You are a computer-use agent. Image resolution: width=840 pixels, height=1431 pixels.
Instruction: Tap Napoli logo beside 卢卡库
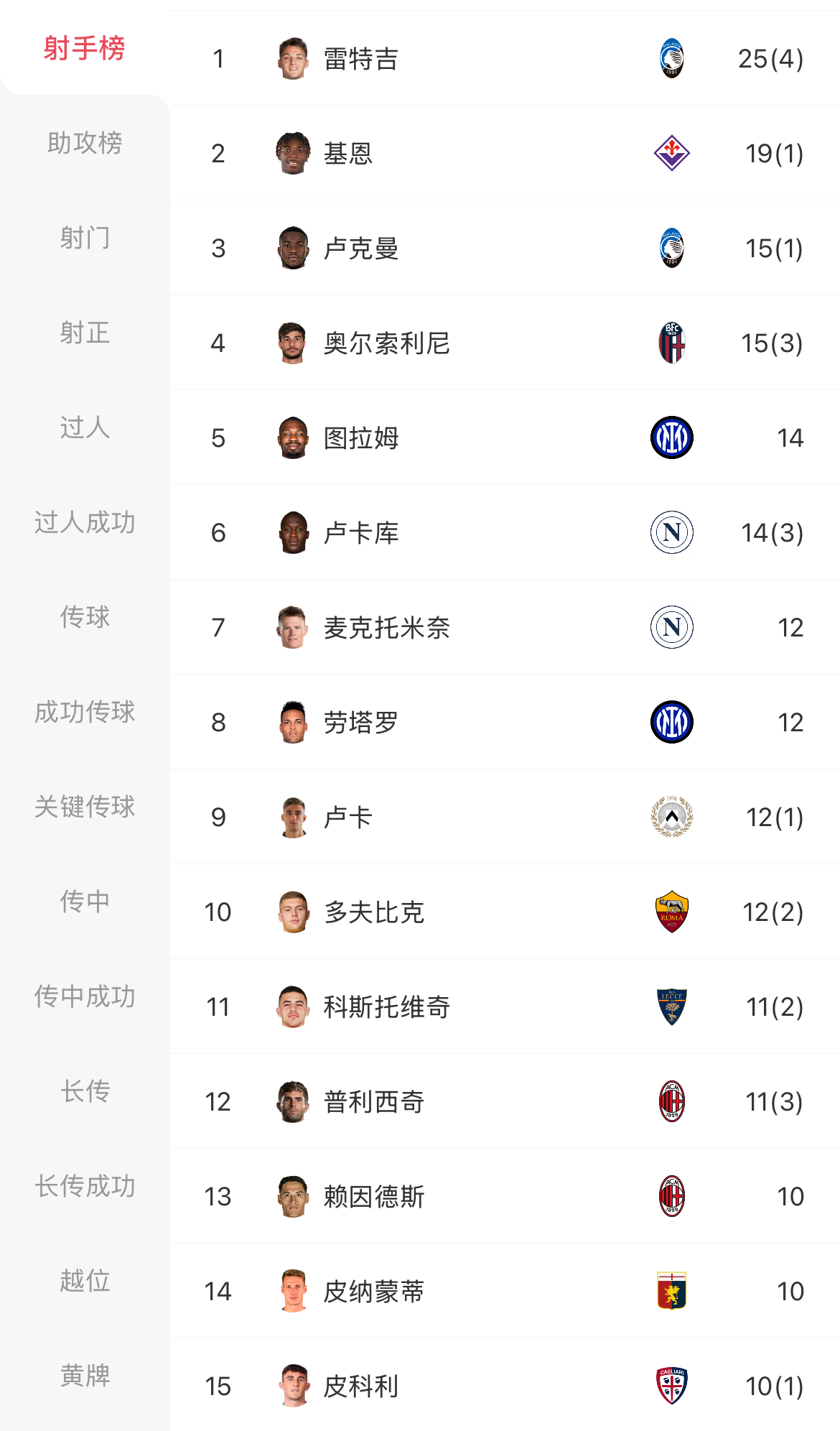671,532
